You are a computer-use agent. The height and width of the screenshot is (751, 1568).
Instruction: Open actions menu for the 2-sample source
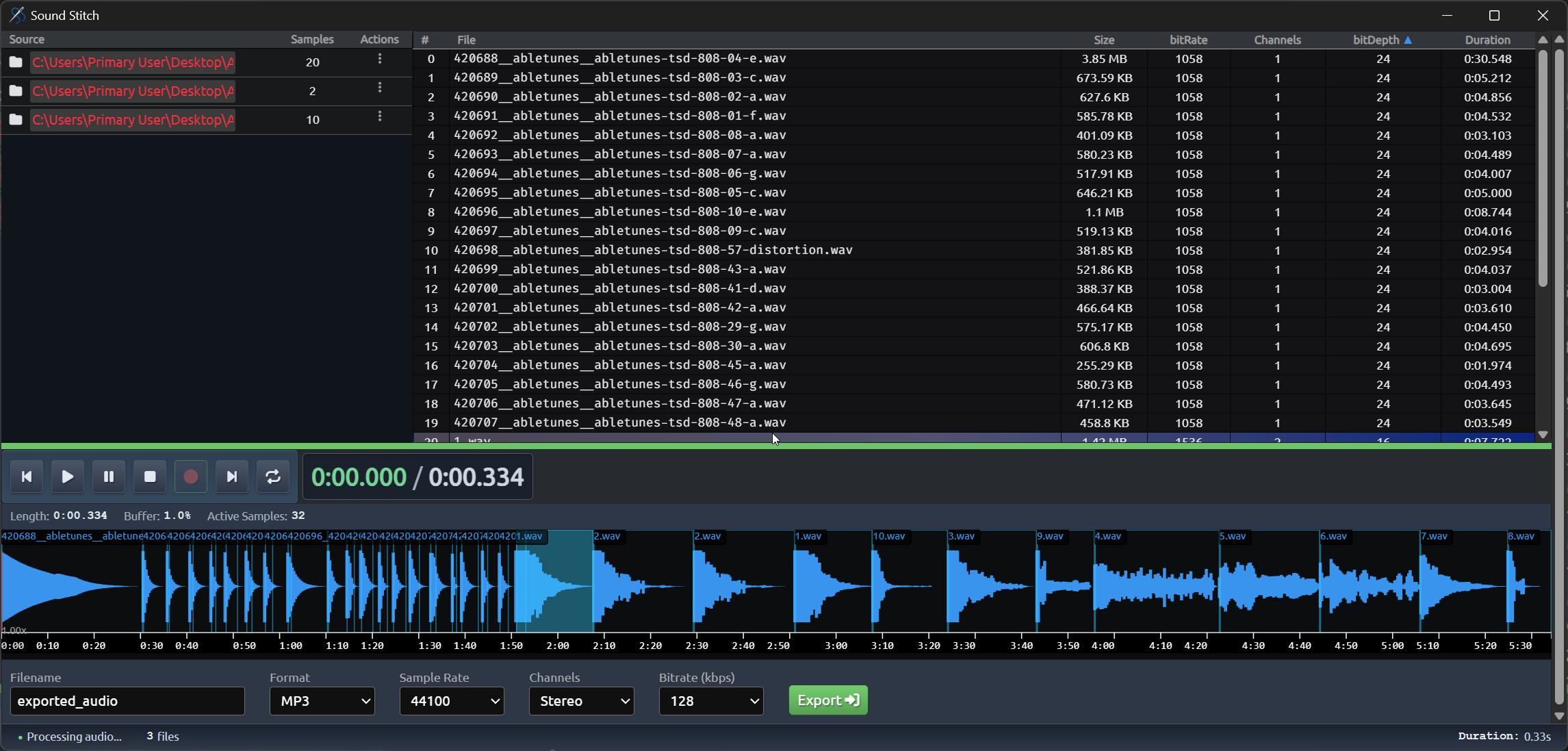380,88
